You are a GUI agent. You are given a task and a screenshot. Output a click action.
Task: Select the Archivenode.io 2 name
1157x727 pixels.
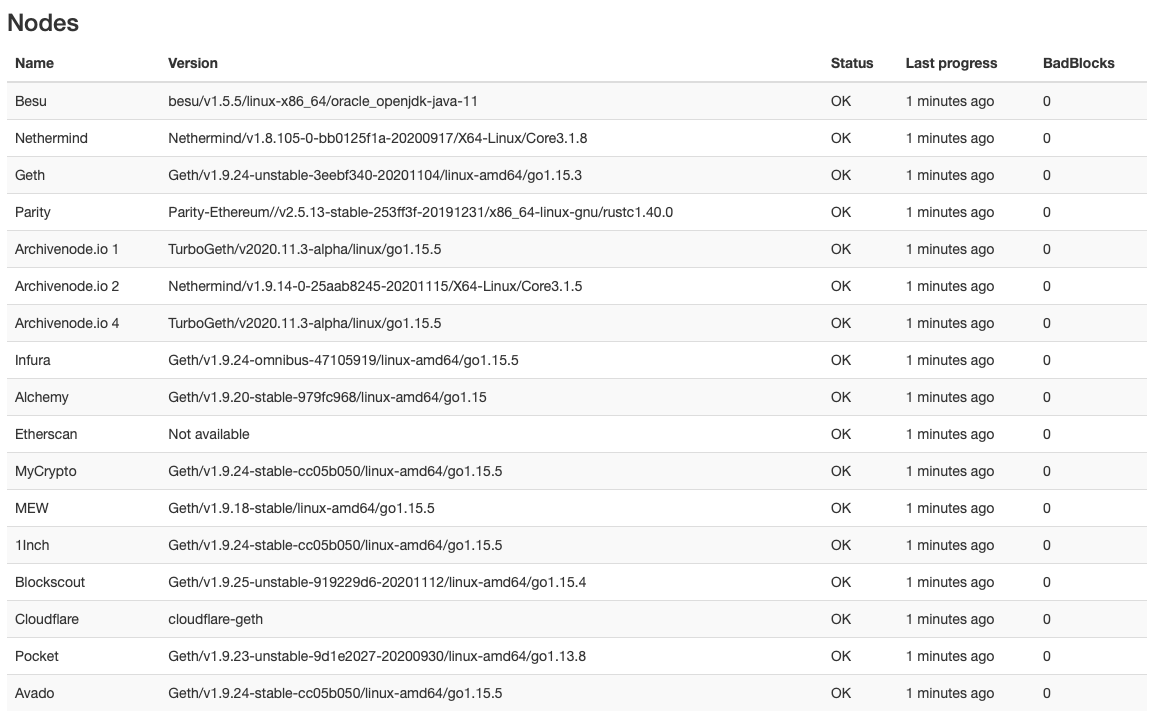click(x=66, y=286)
